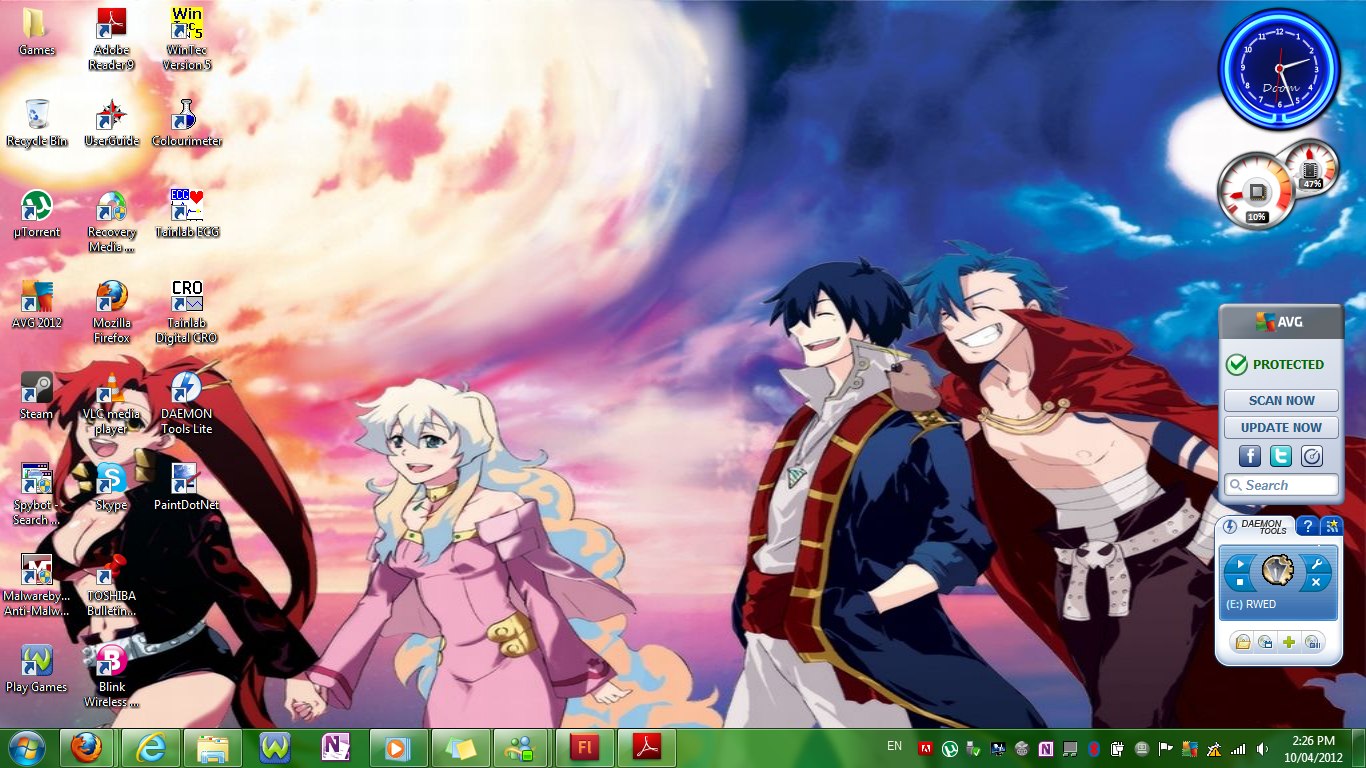Click the Bluetooth tray icon
Image resolution: width=1366 pixels, height=768 pixels.
(x=1094, y=748)
